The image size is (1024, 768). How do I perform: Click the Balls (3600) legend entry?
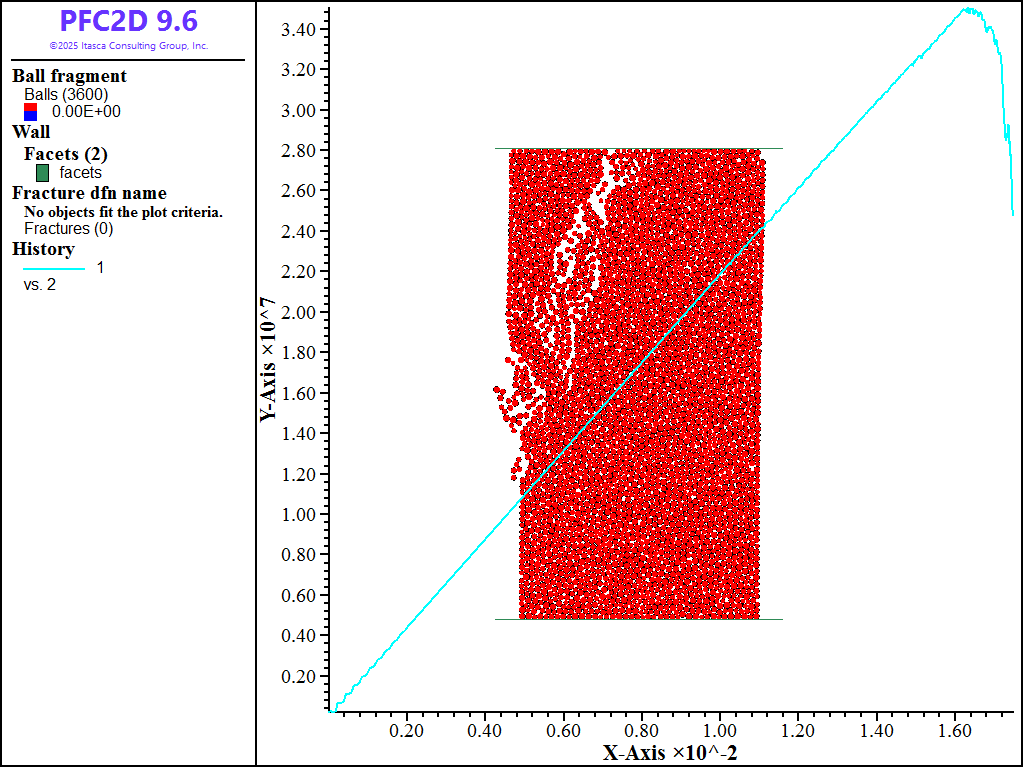coord(66,95)
